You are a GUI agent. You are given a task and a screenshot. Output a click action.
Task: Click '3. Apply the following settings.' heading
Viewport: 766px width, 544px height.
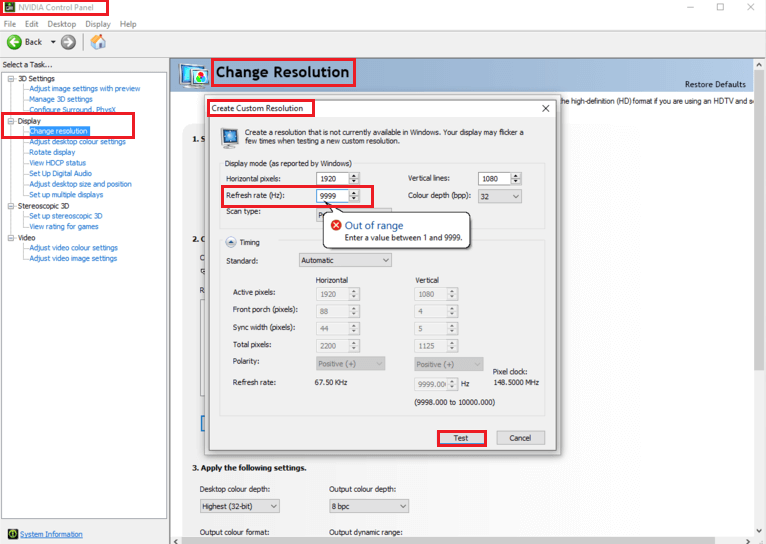click(249, 468)
